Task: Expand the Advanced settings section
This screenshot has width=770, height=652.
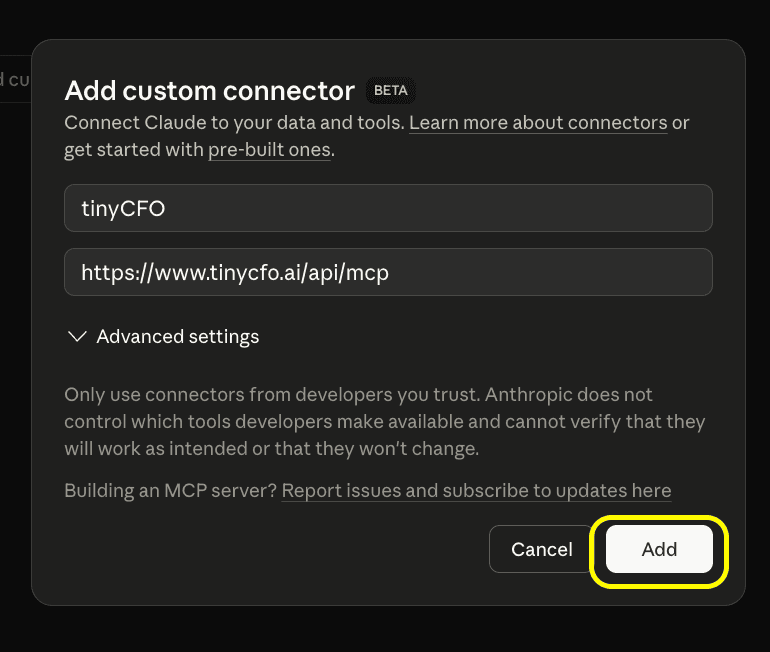Action: pyautogui.click(x=164, y=337)
